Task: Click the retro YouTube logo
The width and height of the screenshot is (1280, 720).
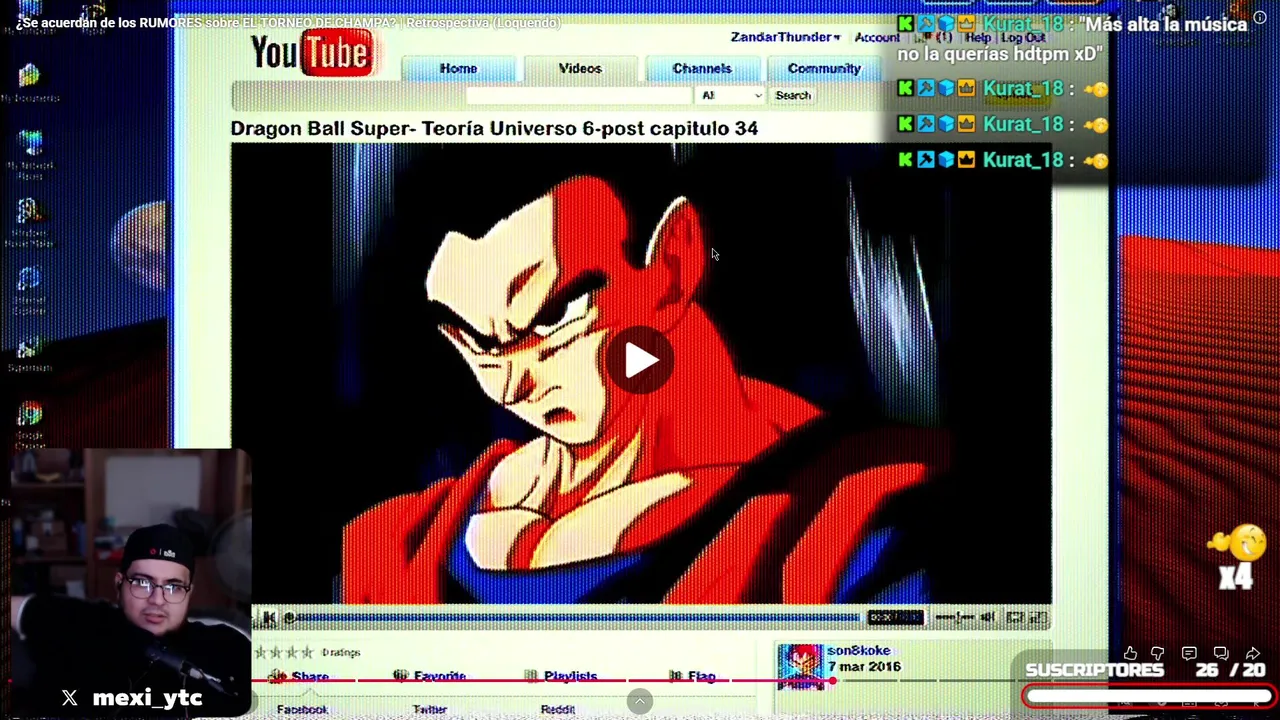Action: [x=311, y=53]
